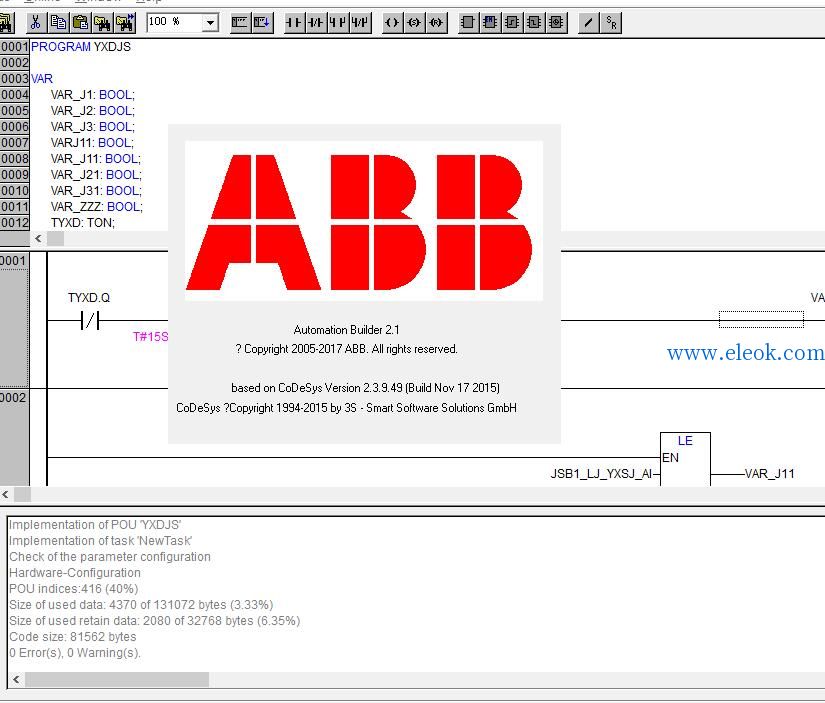This screenshot has height=703, width=825.
Task: Insert a normally open contact
Action: pyautogui.click(x=294, y=22)
